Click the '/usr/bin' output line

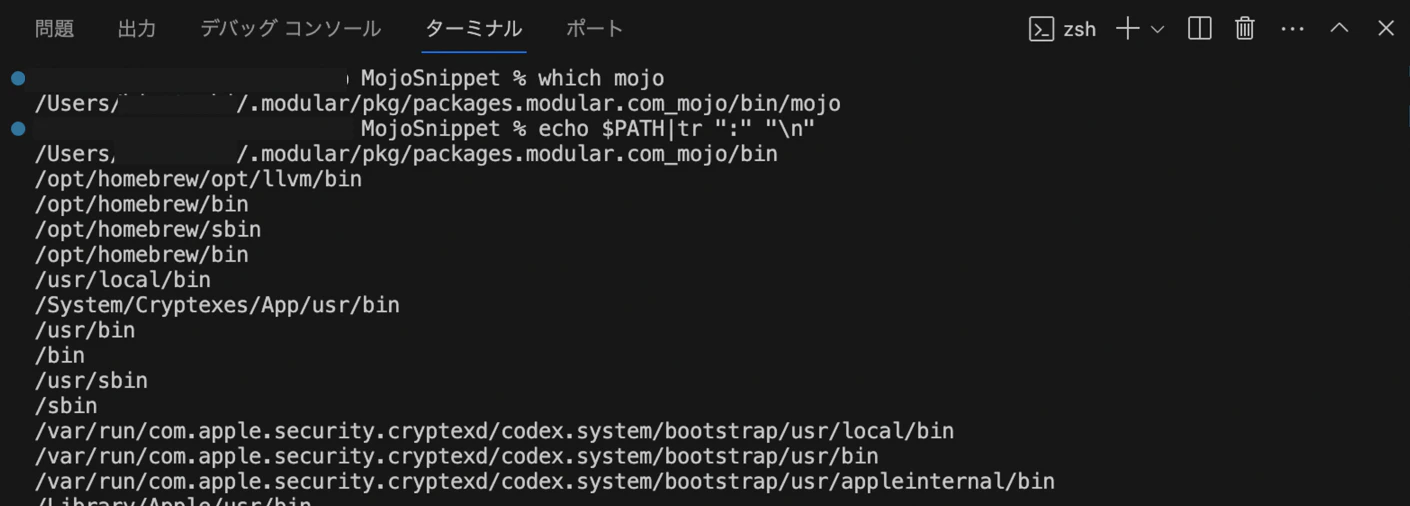click(x=85, y=330)
